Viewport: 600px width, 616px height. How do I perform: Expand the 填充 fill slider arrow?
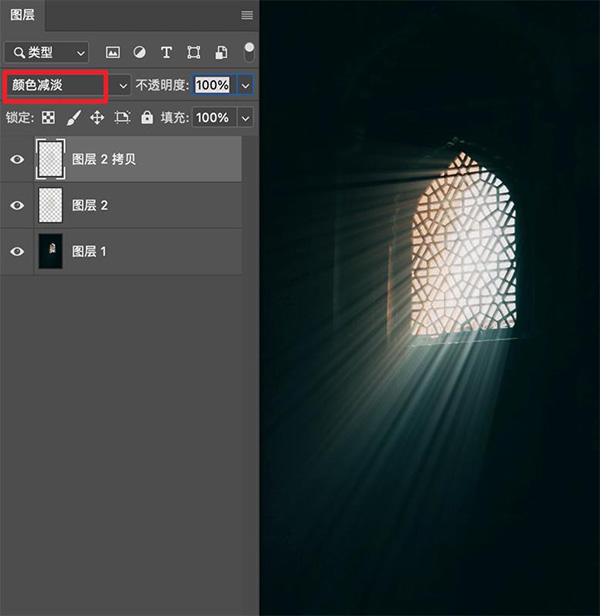[x=246, y=117]
